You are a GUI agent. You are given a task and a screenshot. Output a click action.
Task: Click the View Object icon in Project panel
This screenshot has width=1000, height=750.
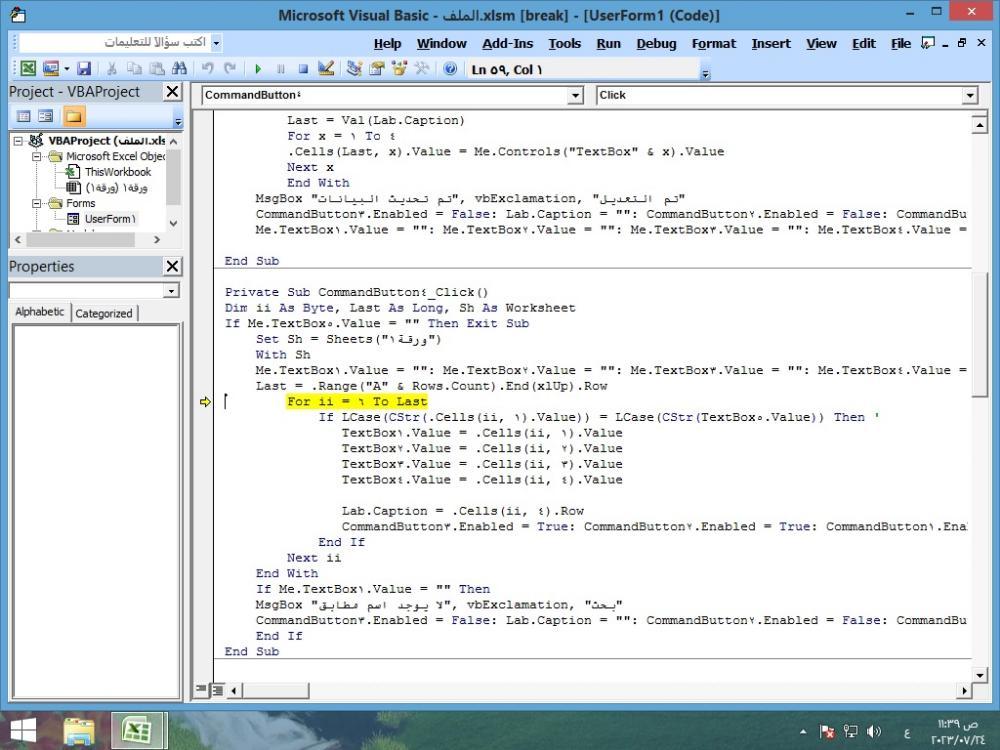tap(46, 116)
